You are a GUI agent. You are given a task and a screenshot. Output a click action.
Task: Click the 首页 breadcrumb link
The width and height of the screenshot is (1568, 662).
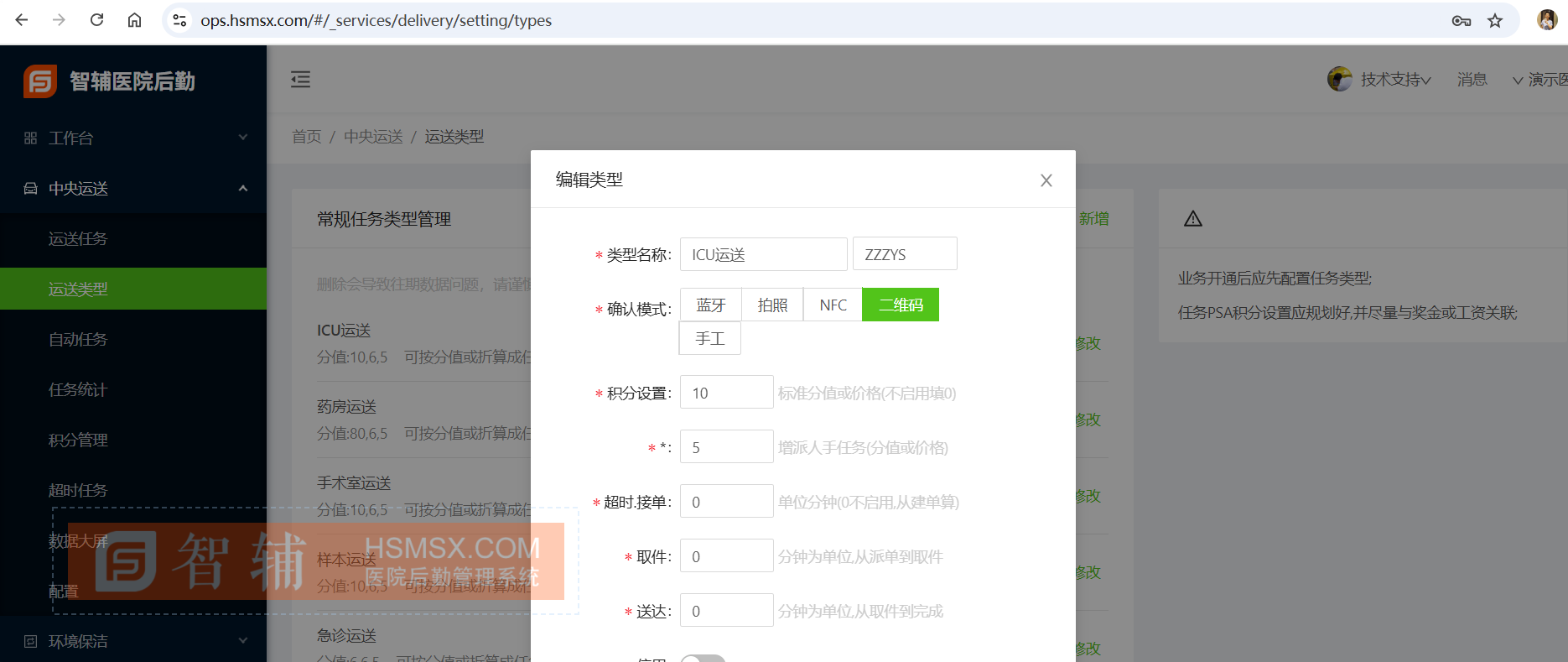306,137
